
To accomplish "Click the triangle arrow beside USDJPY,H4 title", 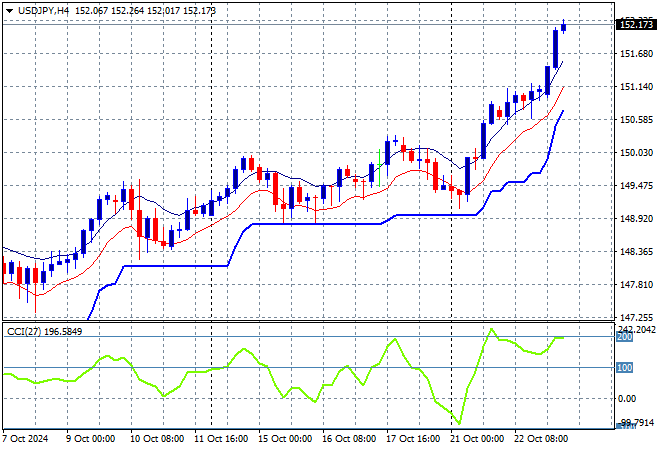I will [9, 11].
